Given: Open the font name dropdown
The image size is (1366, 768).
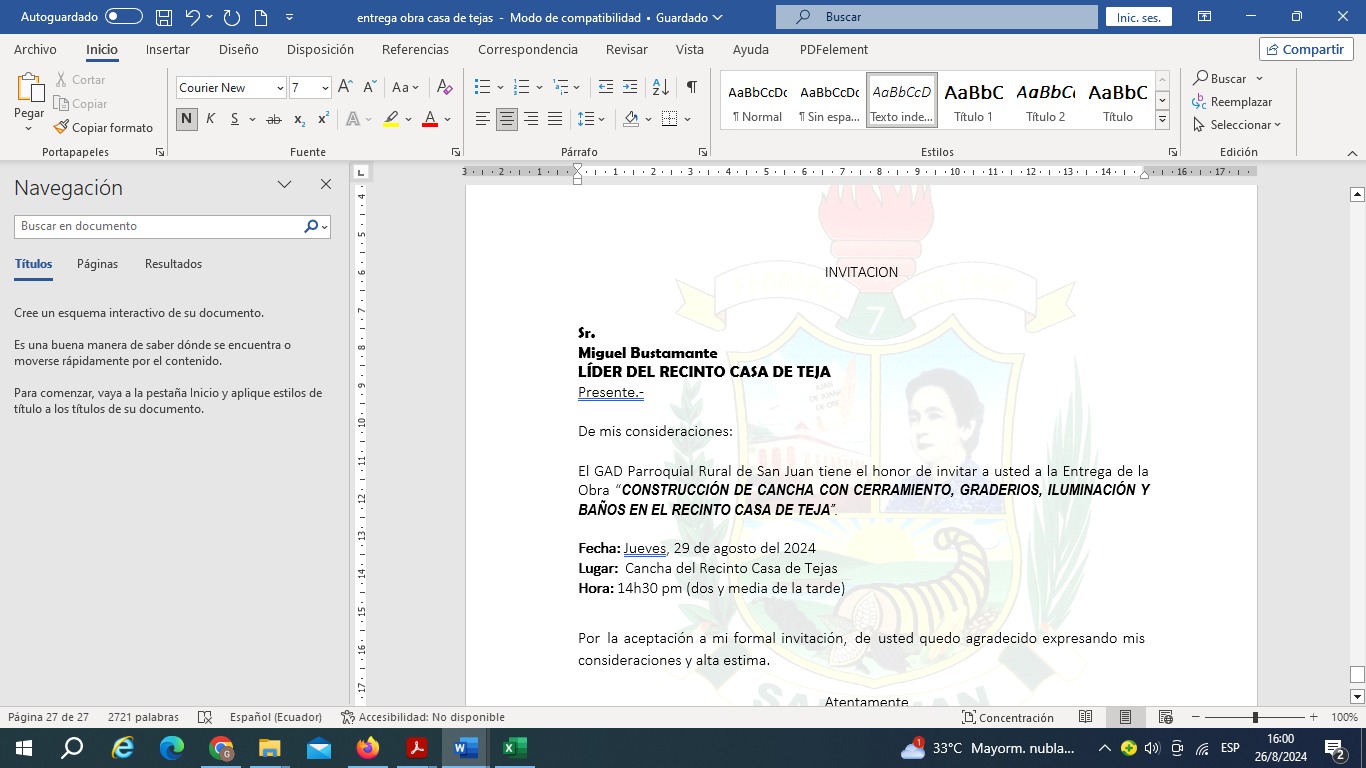Looking at the screenshot, I should point(280,88).
